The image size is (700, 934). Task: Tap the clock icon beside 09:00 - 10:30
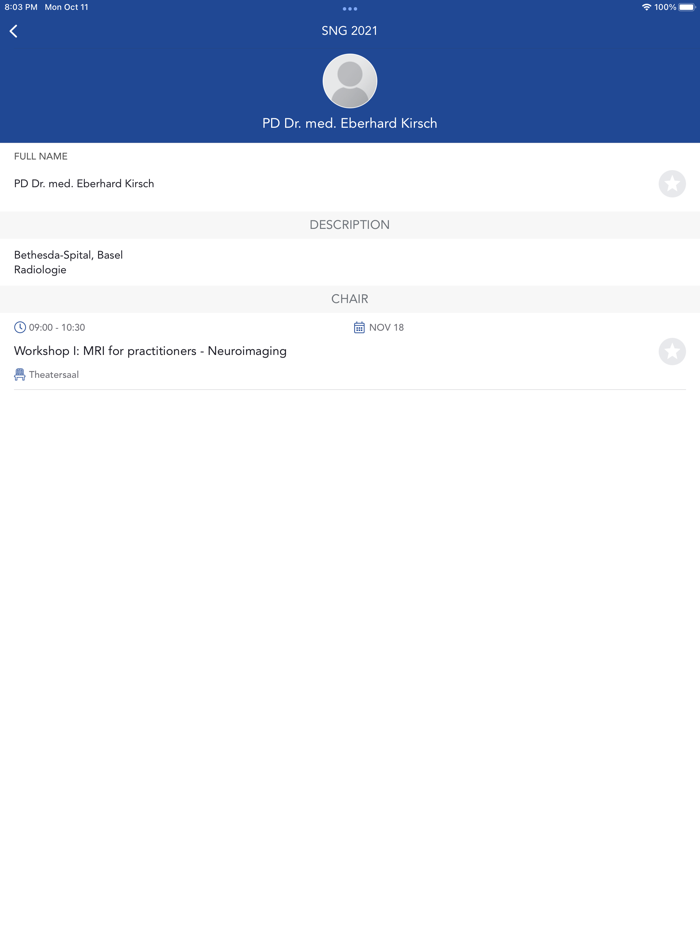tap(20, 327)
